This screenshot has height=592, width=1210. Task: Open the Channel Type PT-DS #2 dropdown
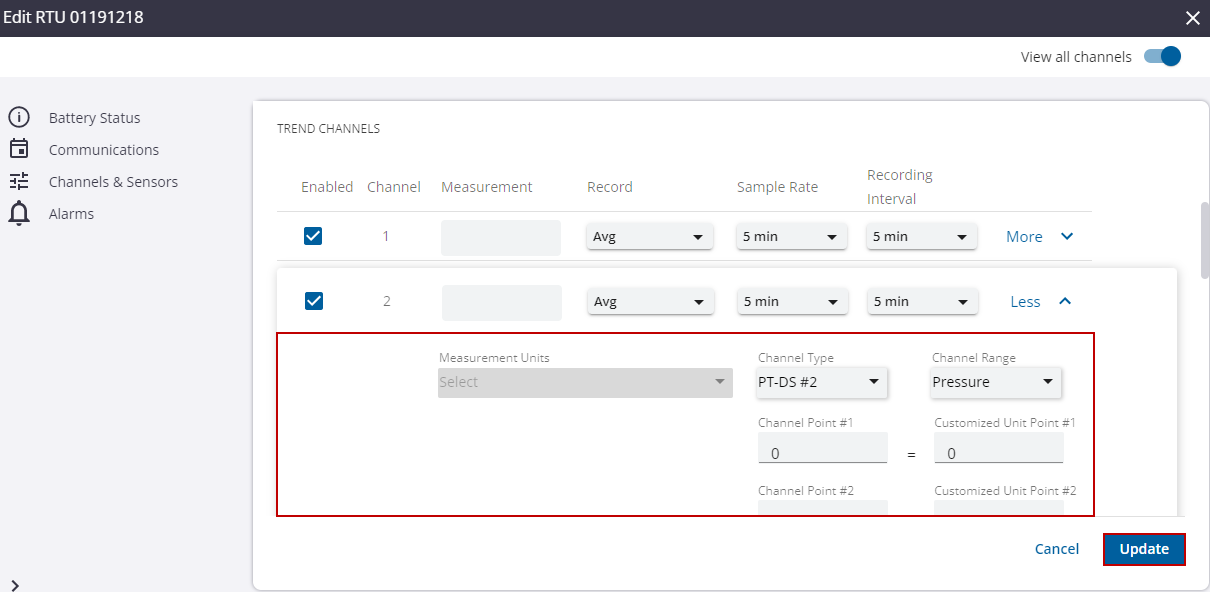pos(822,382)
